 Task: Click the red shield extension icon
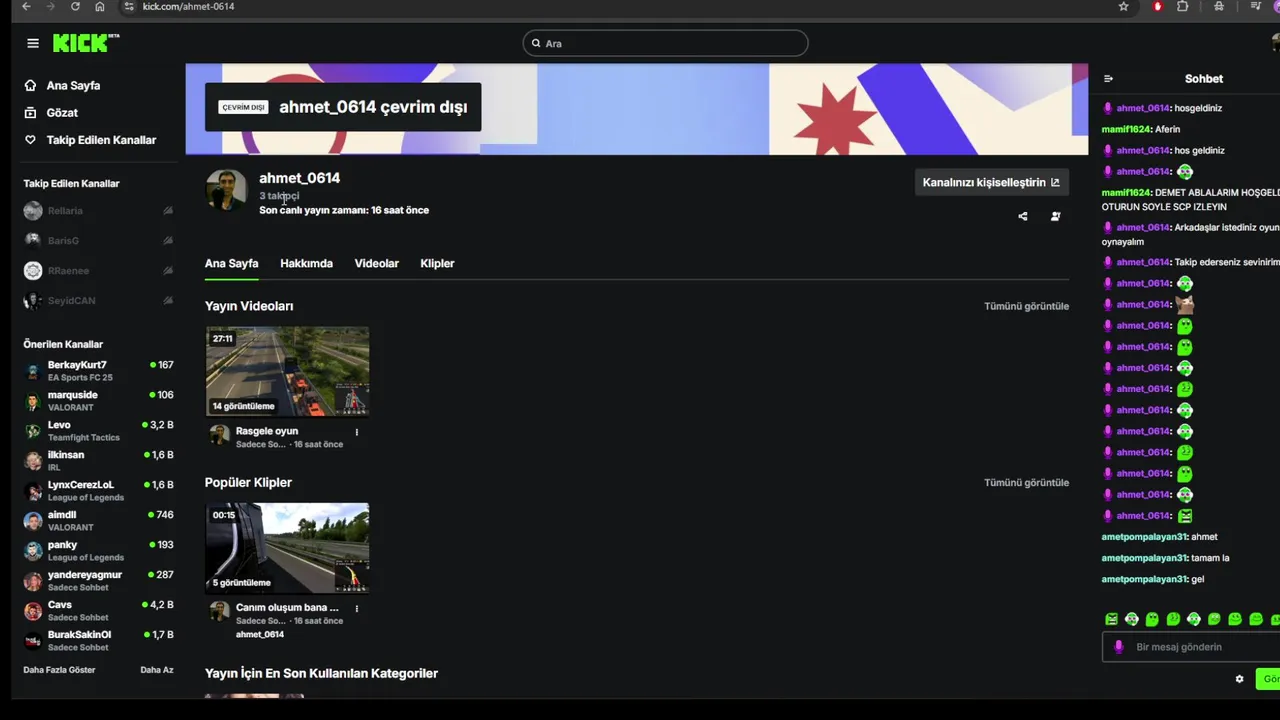(x=1158, y=6)
